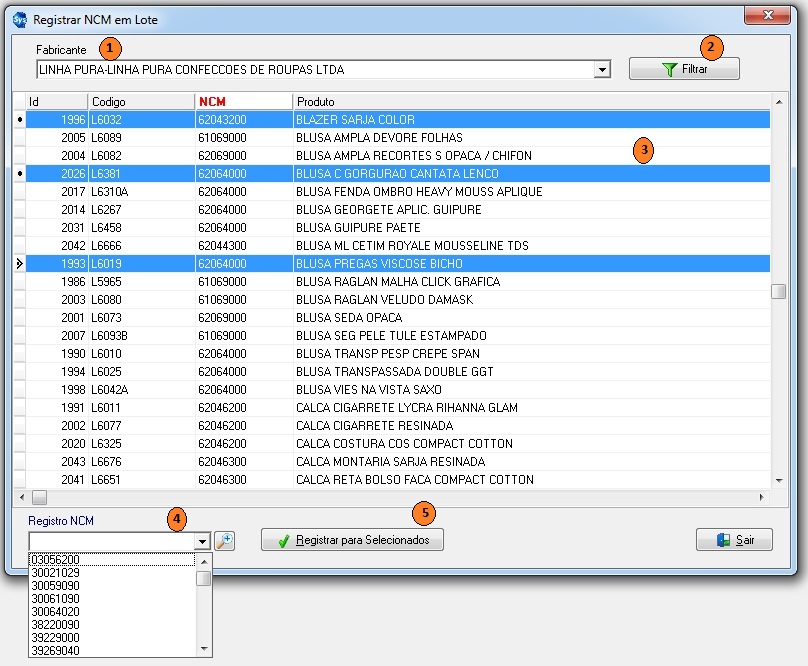Click the horizontal scrollbar right arrow
This screenshot has width=808, height=666.
click(762, 497)
